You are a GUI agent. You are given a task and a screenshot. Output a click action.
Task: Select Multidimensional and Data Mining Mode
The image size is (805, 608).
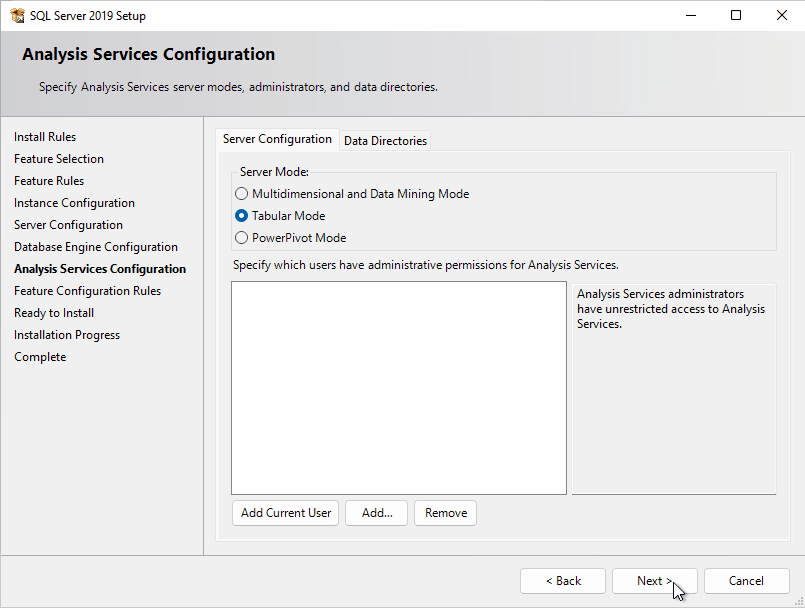(352, 194)
